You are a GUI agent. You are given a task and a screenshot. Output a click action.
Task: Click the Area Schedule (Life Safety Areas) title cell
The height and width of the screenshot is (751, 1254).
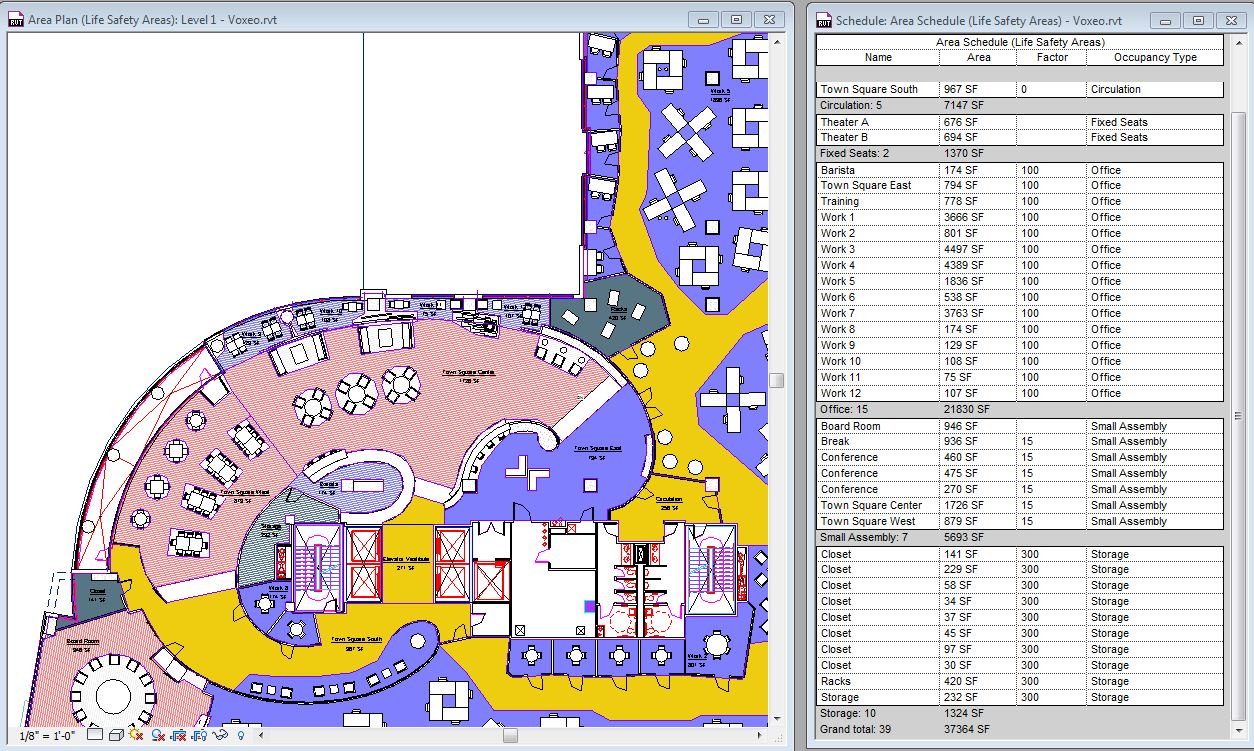pos(1020,42)
